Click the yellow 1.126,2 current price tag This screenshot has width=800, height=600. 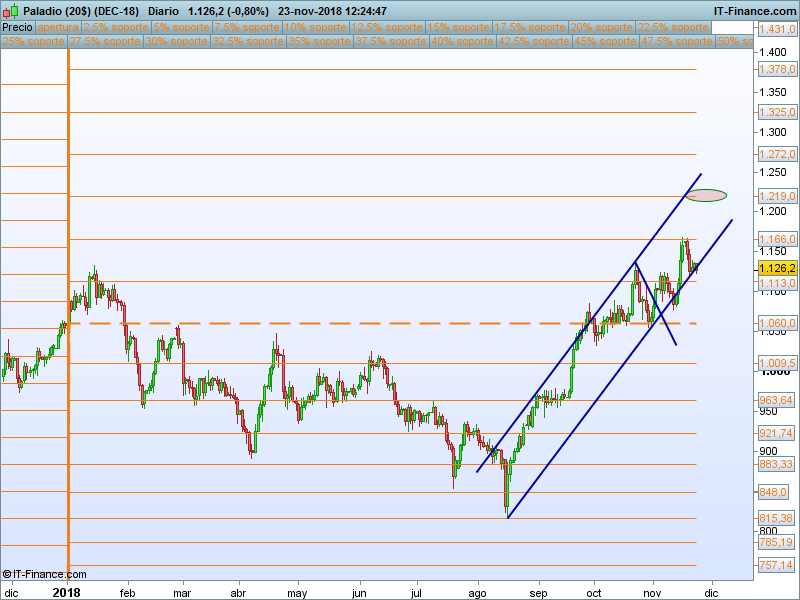(x=777, y=268)
